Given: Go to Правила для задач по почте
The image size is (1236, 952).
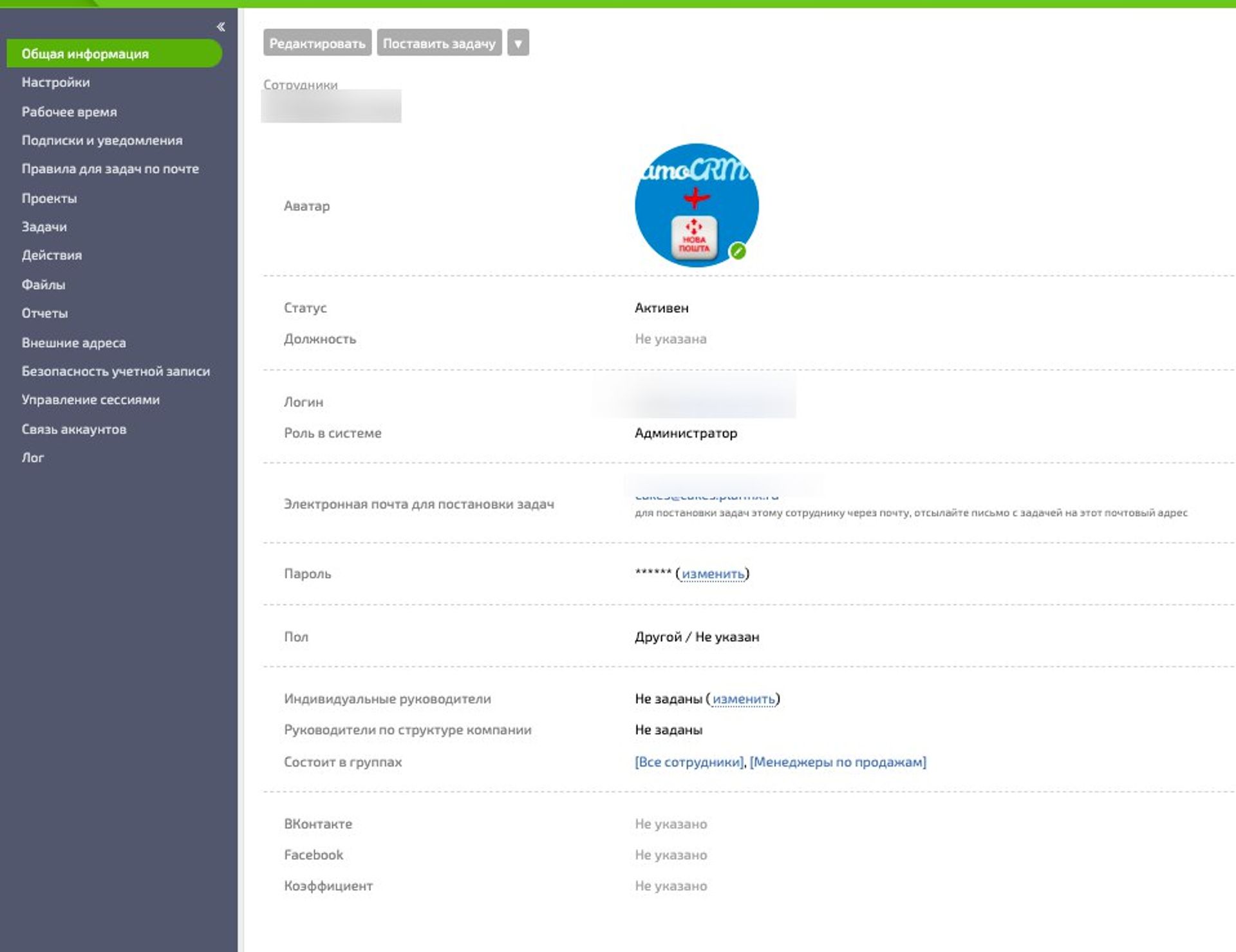Looking at the screenshot, I should [110, 169].
